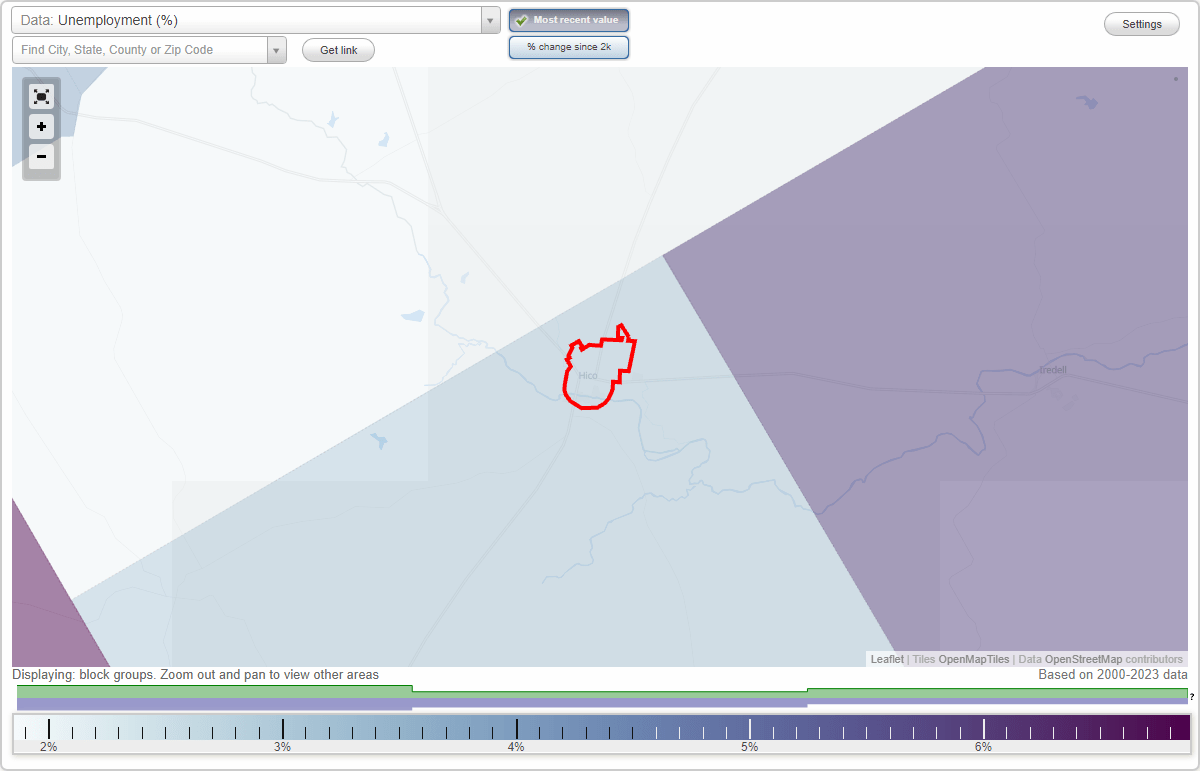Zoom out using the minus icon
This screenshot has height=771, width=1200.
click(41, 157)
